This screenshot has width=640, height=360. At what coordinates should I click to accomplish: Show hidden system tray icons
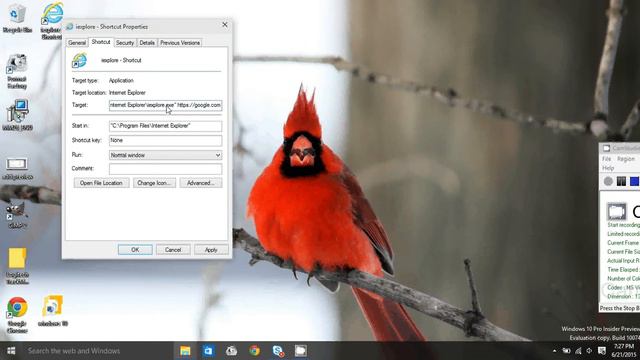[554, 351]
